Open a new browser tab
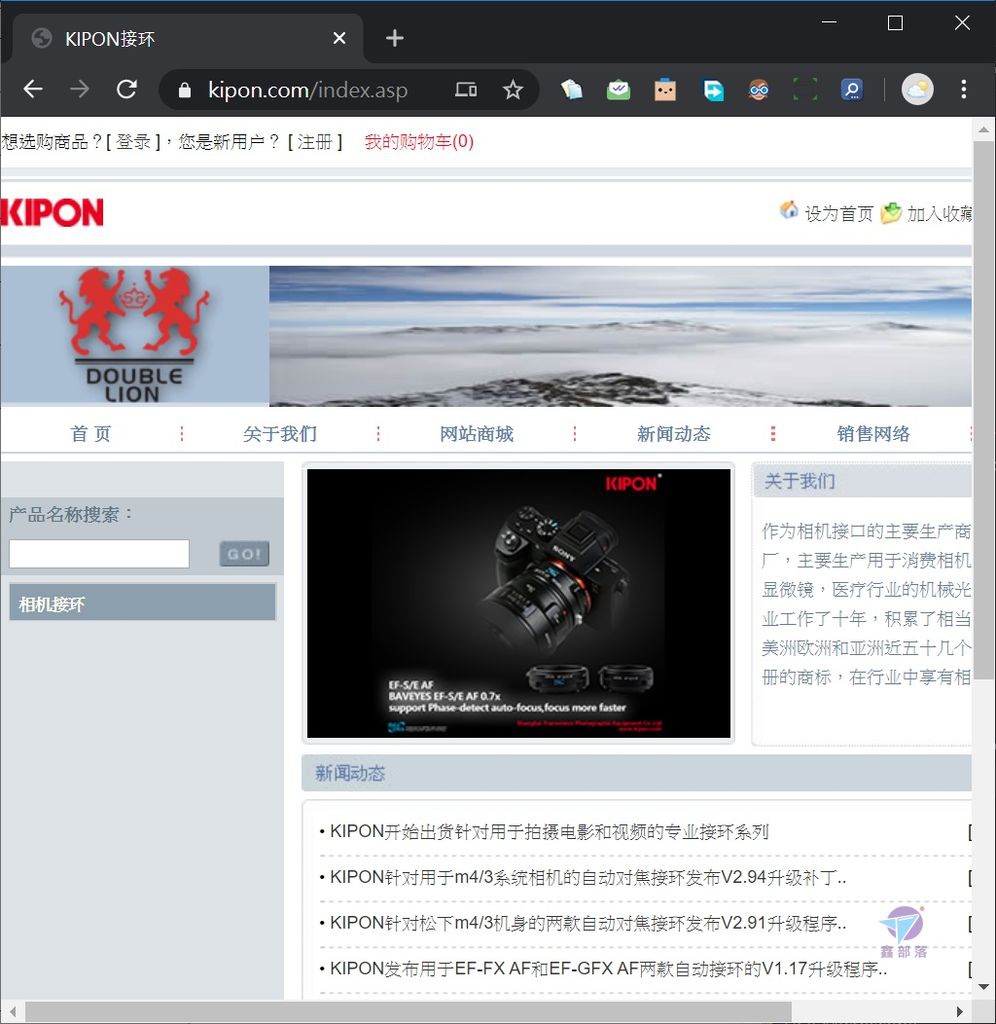 pyautogui.click(x=394, y=38)
